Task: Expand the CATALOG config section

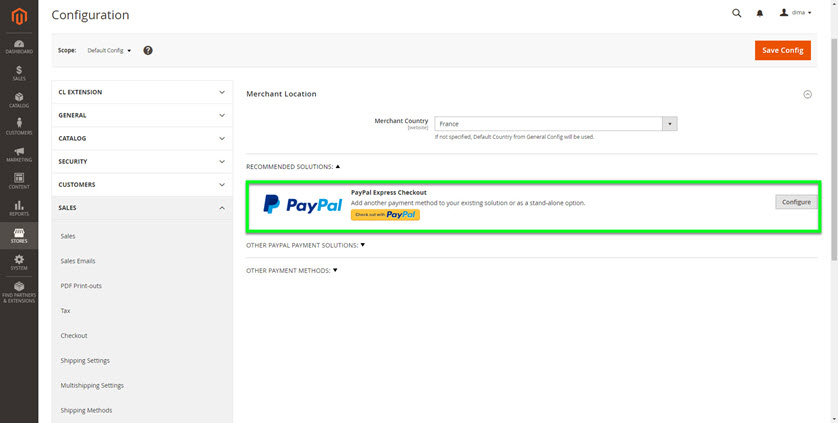Action: pos(142,138)
